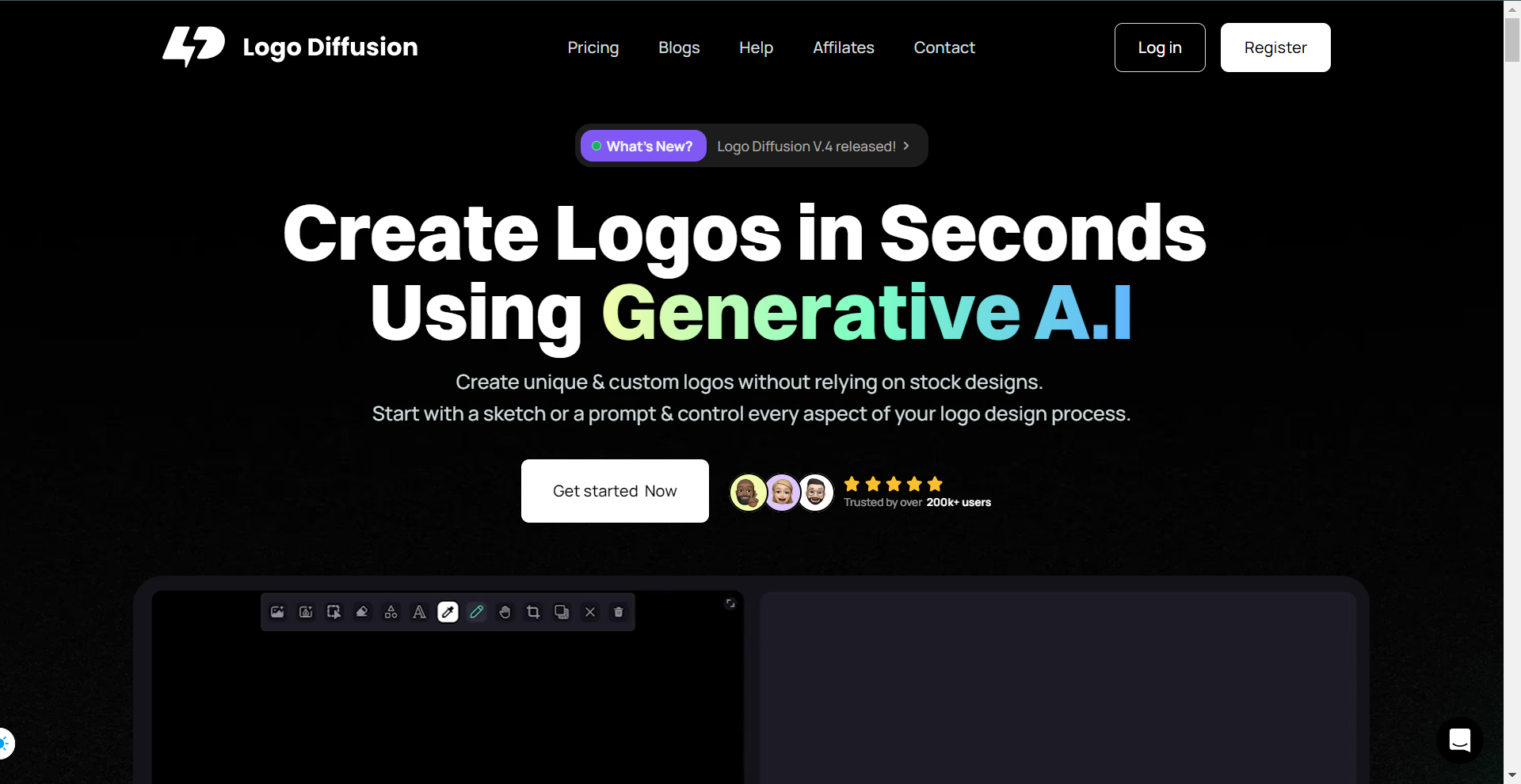Open the Help menu item
The image size is (1521, 784).
(x=756, y=48)
